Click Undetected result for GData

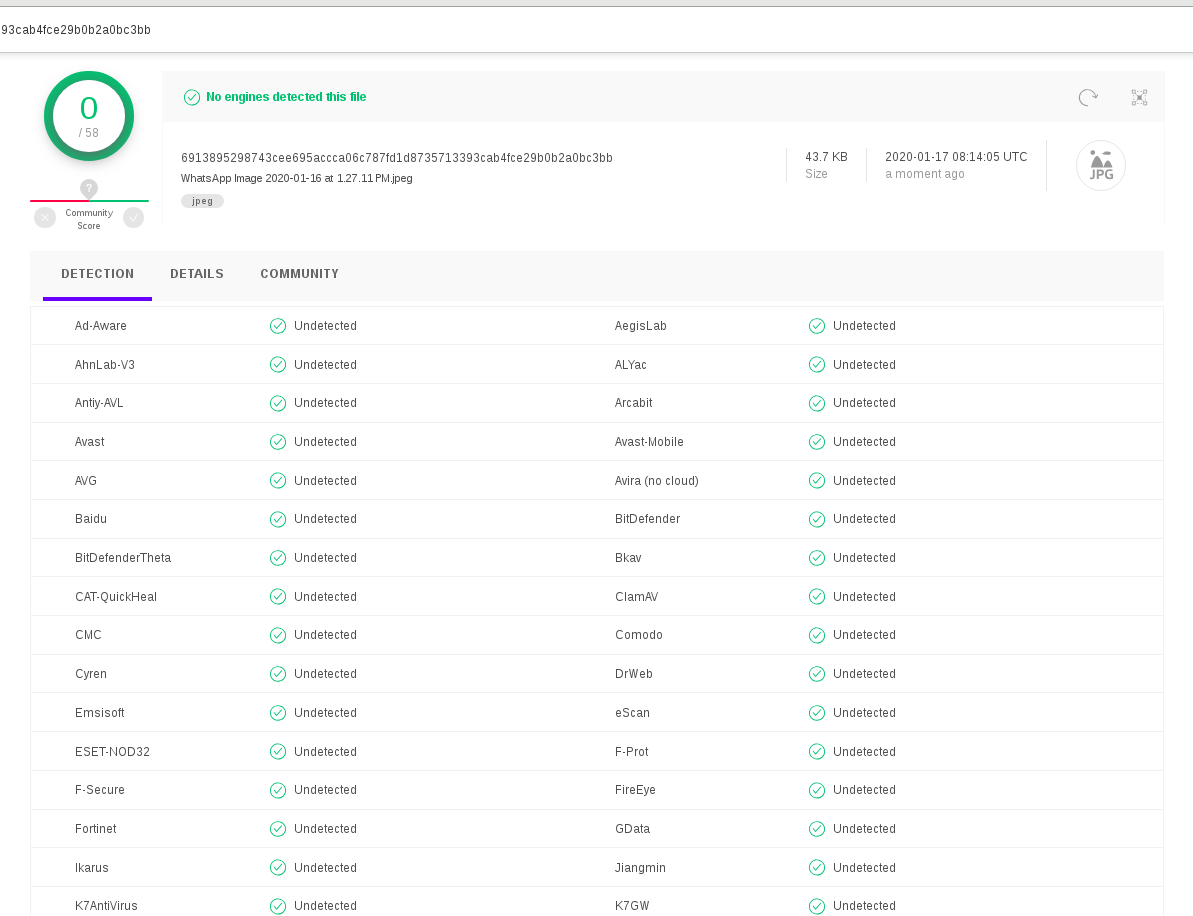[864, 829]
